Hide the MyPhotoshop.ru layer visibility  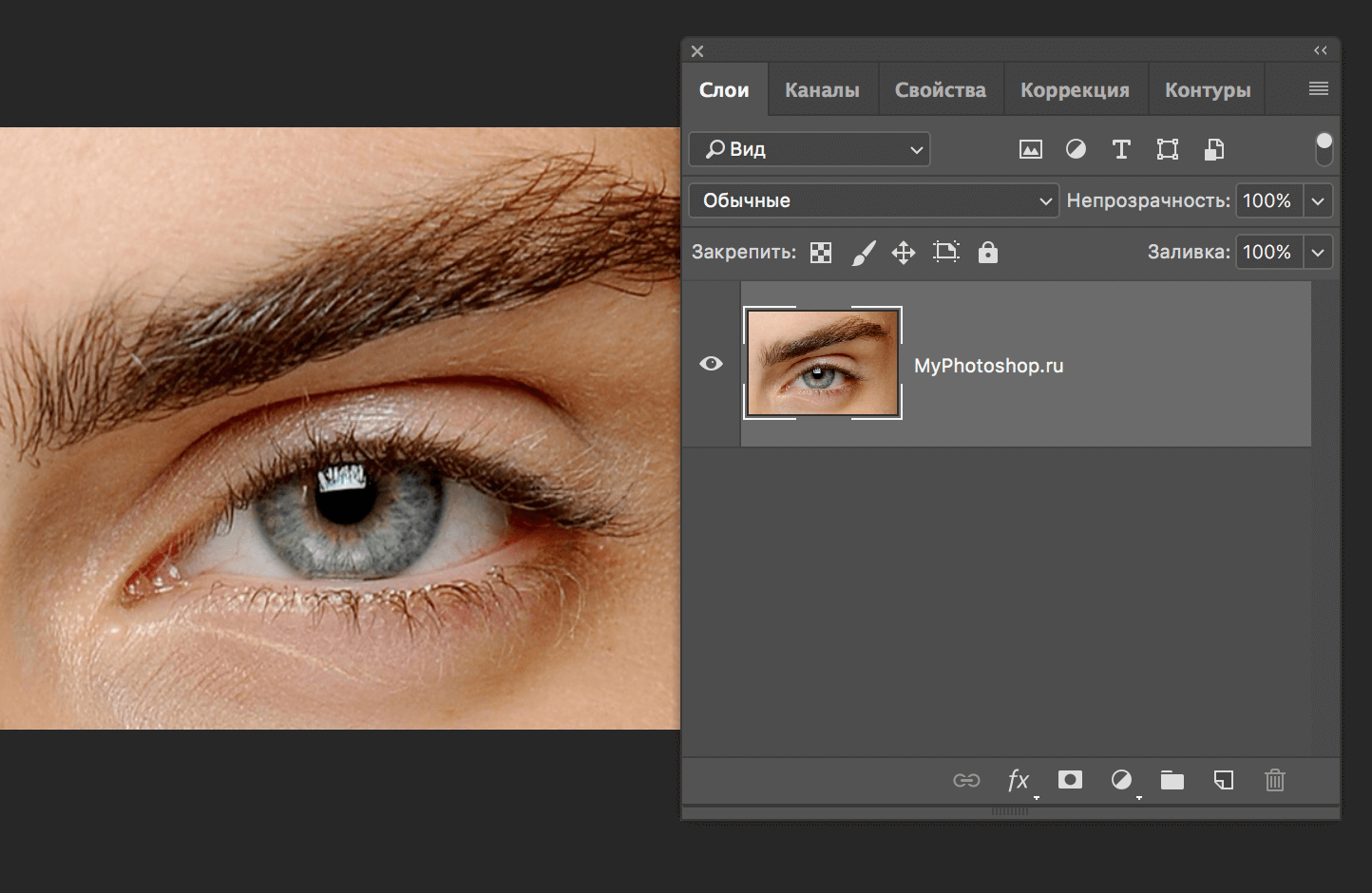(x=711, y=364)
